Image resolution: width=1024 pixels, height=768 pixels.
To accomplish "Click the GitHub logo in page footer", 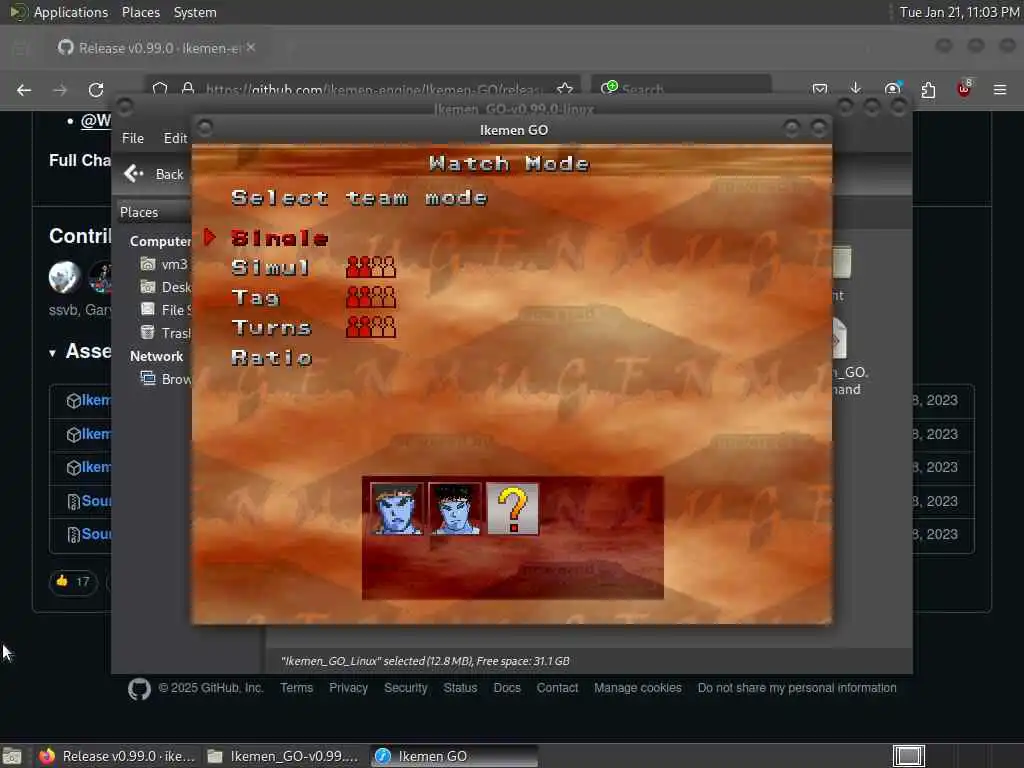I will [x=139, y=689].
